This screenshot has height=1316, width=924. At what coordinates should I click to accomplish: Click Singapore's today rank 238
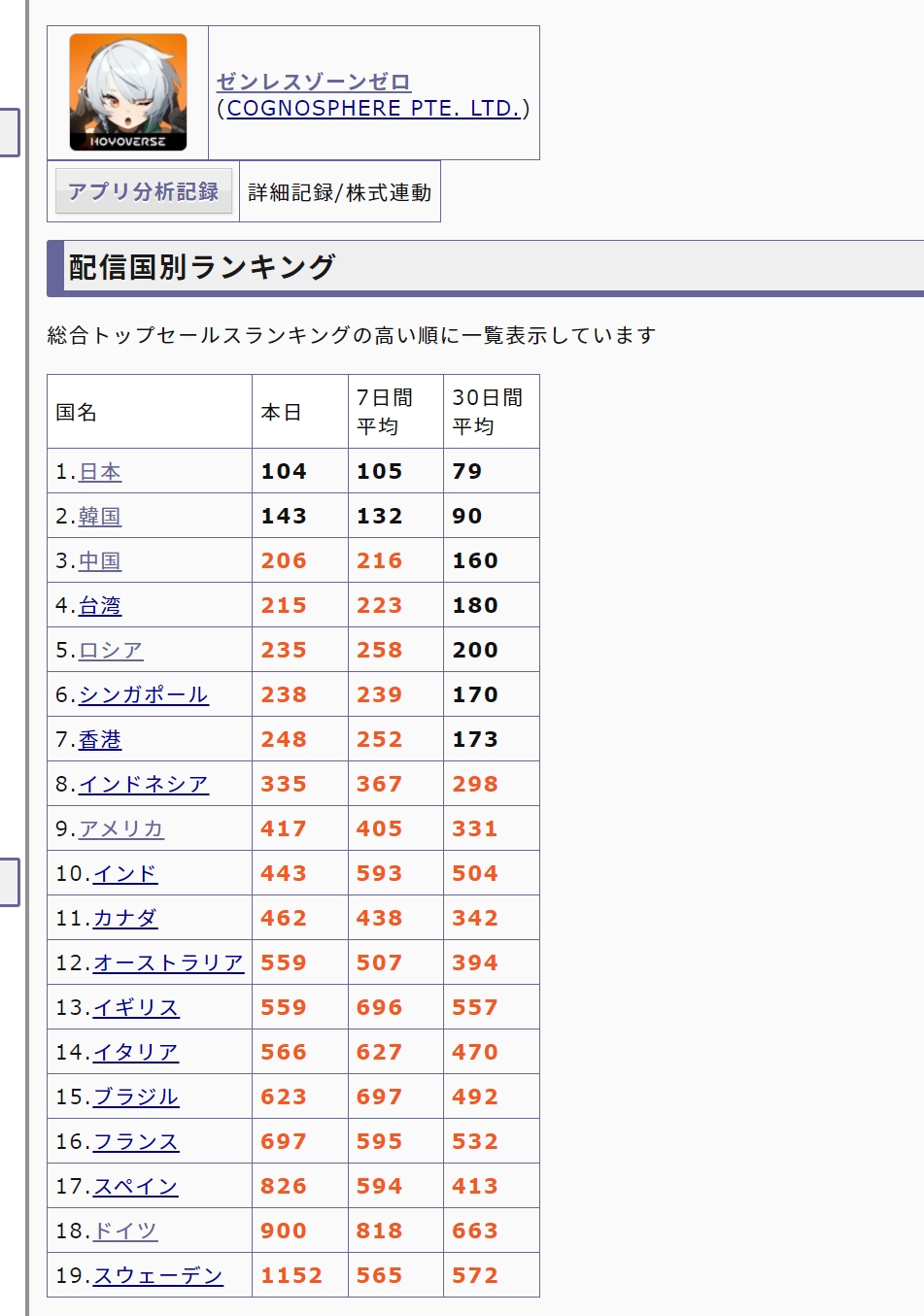pyautogui.click(x=284, y=695)
